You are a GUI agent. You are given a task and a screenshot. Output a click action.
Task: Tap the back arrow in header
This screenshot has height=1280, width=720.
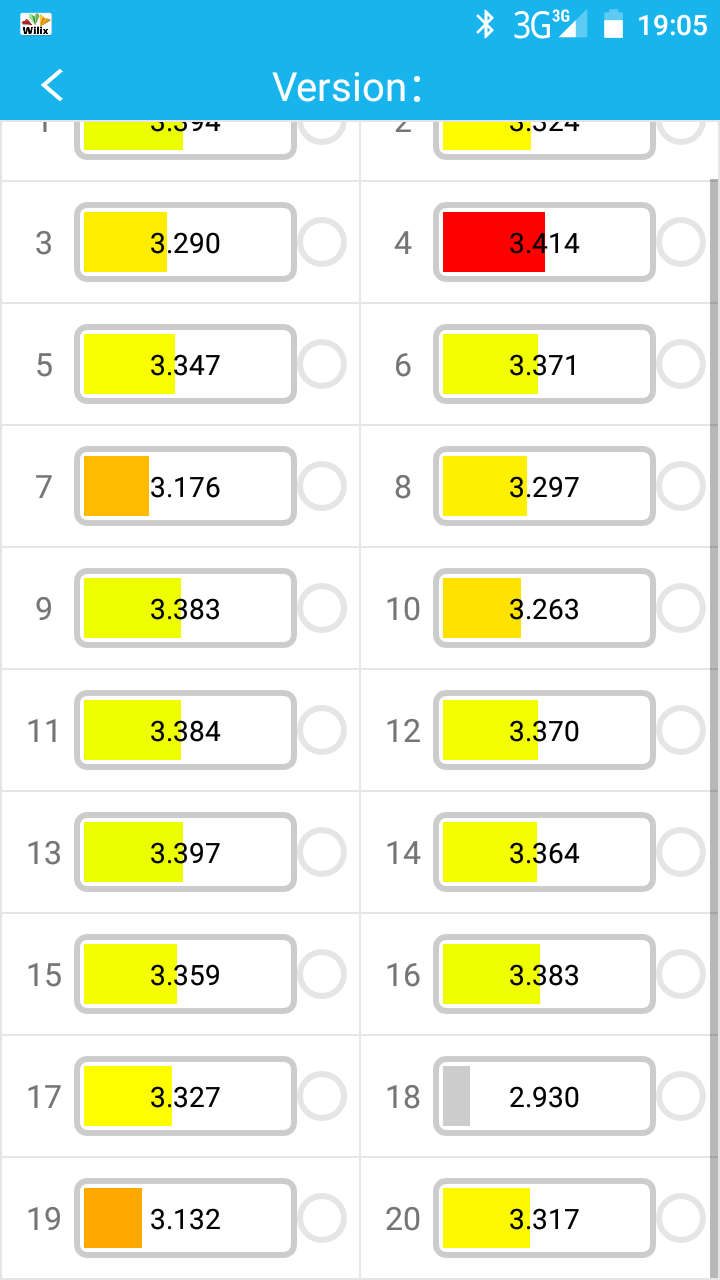[52, 86]
